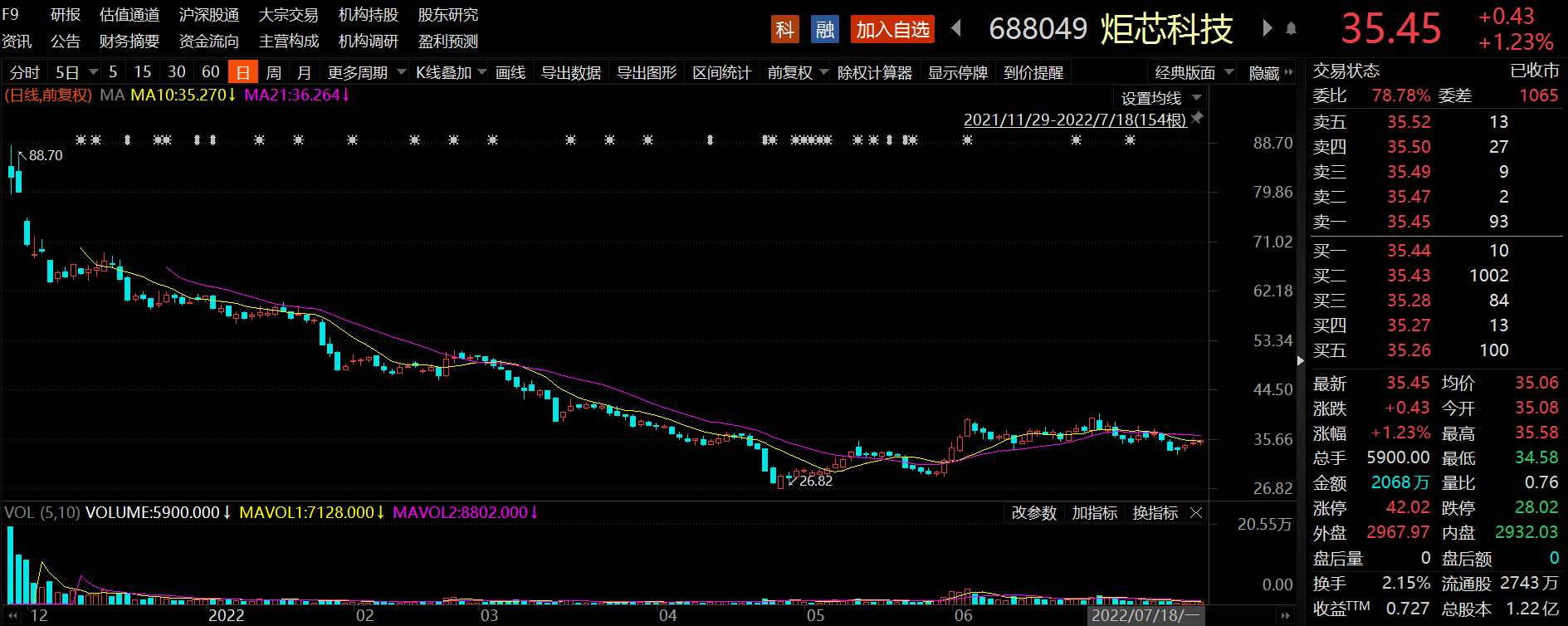This screenshot has height=626, width=1568.
Task: Click the orange 科 badge icon
Action: point(784,30)
